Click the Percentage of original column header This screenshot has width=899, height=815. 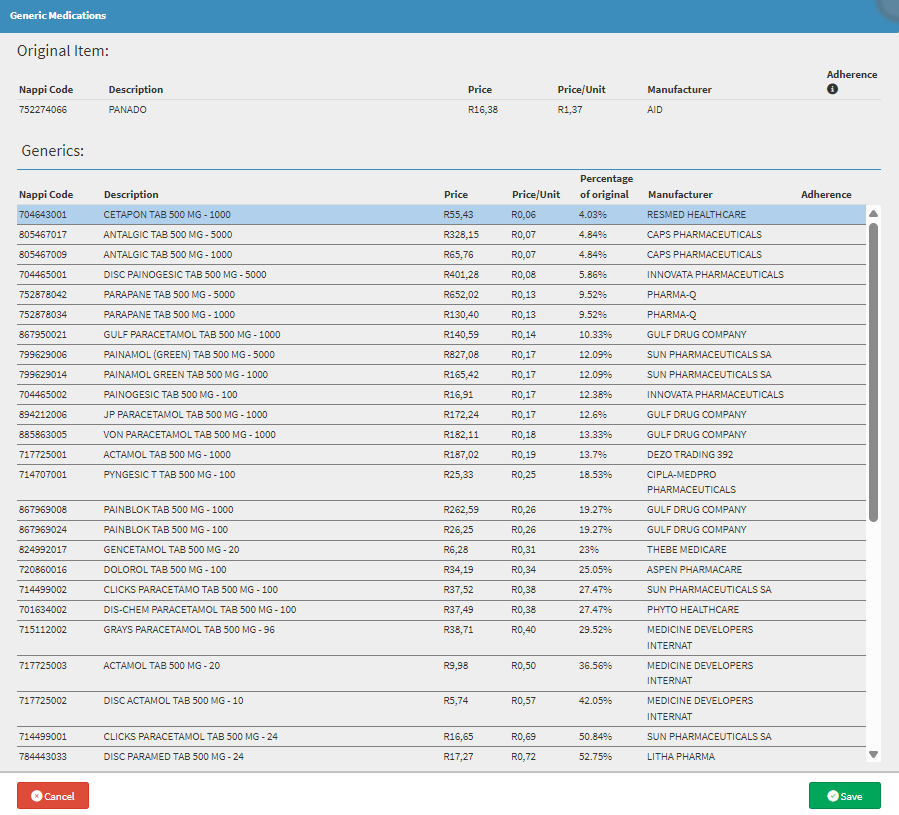point(604,187)
